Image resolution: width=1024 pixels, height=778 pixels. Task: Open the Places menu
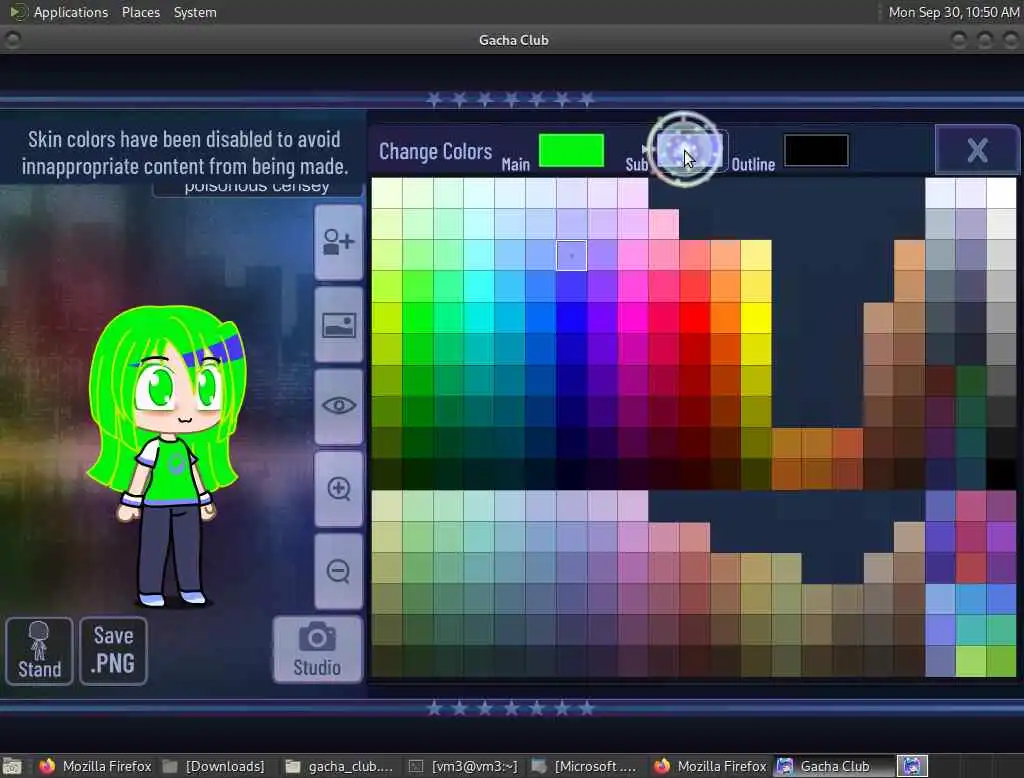click(140, 12)
